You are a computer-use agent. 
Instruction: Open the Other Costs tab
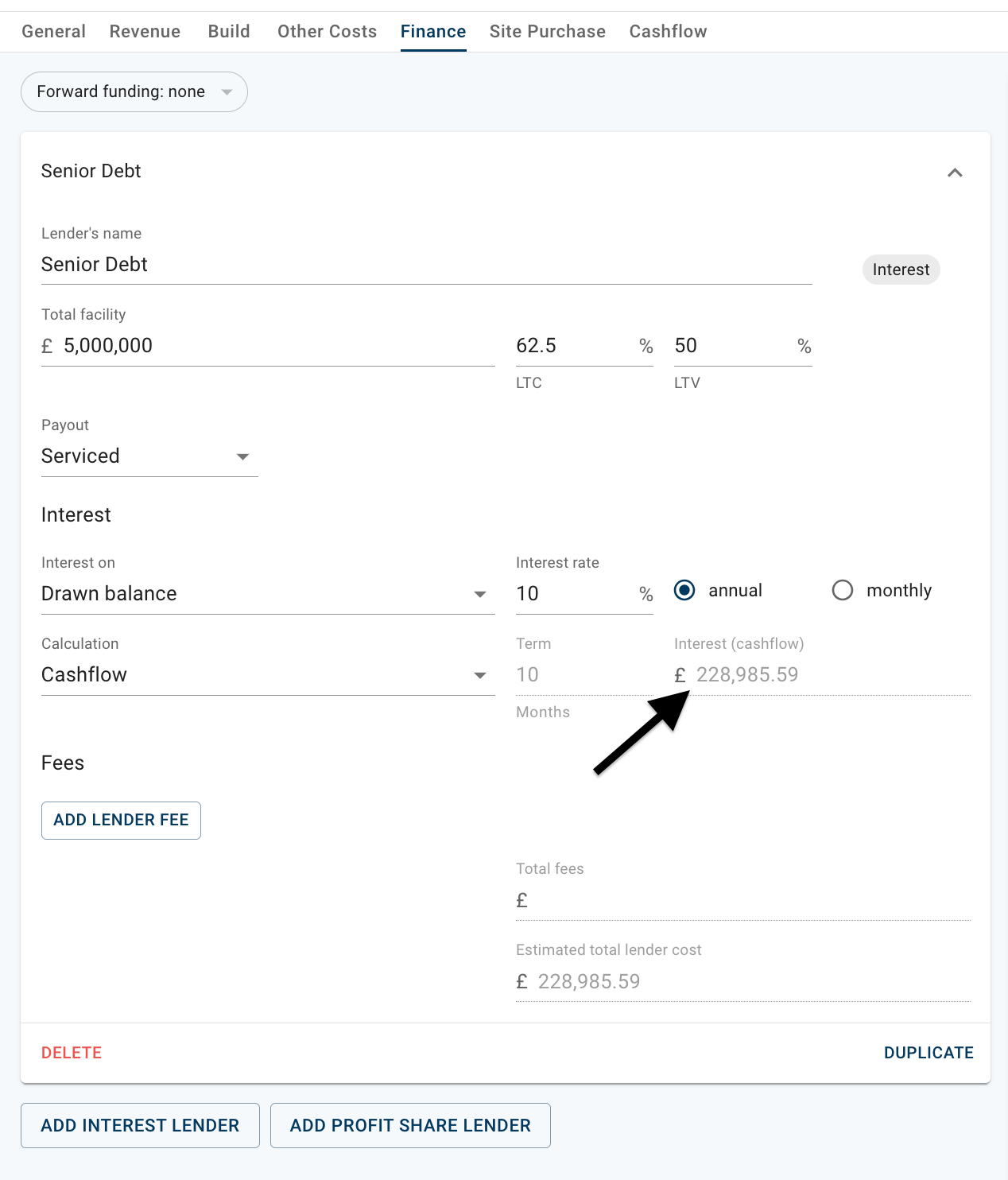coord(326,31)
